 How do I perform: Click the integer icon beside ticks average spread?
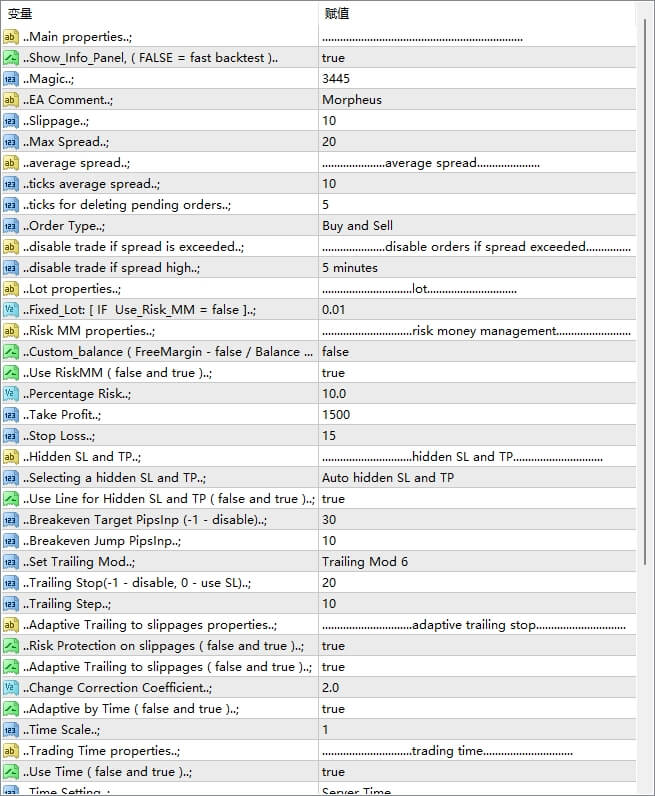[x=11, y=184]
